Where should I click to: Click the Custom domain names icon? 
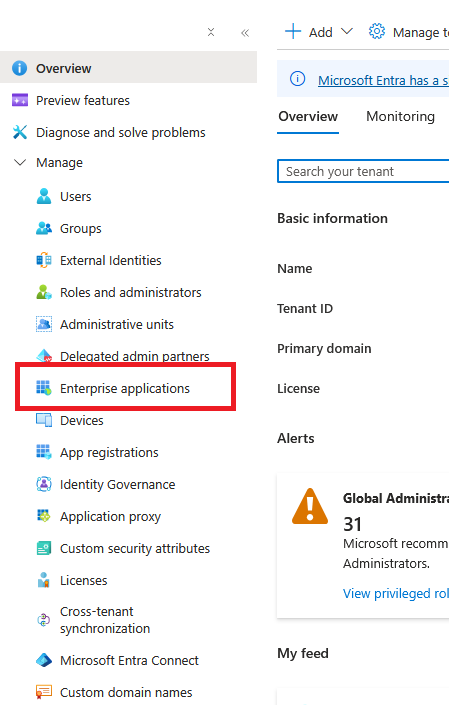click(x=44, y=692)
